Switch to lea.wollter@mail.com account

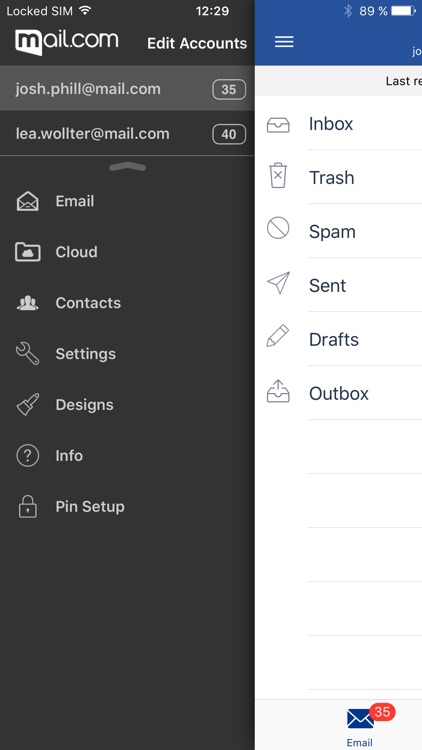pyautogui.click(x=127, y=133)
